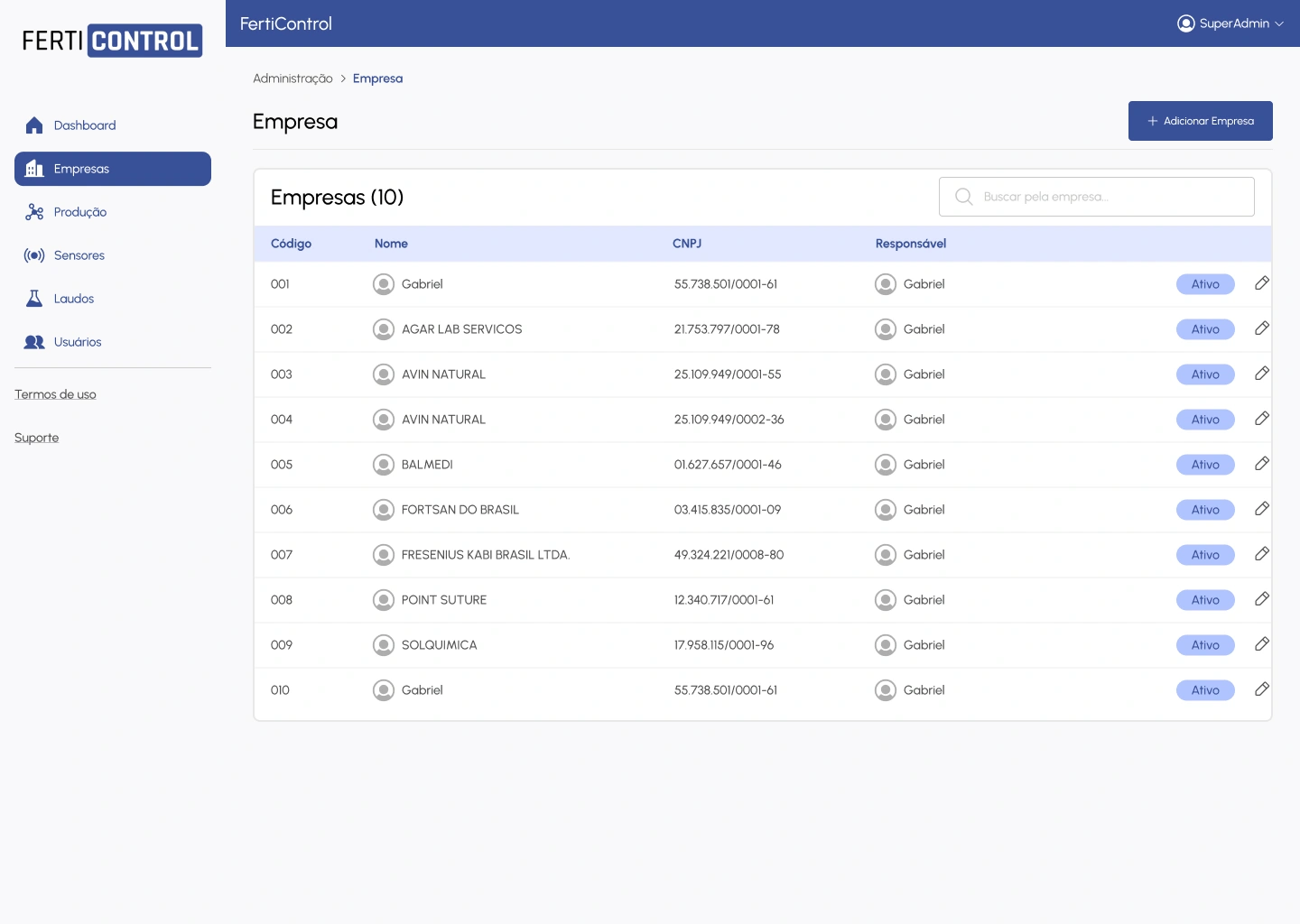The height and width of the screenshot is (924, 1300).
Task: Click the Sensores signal icon
Action: [34, 255]
